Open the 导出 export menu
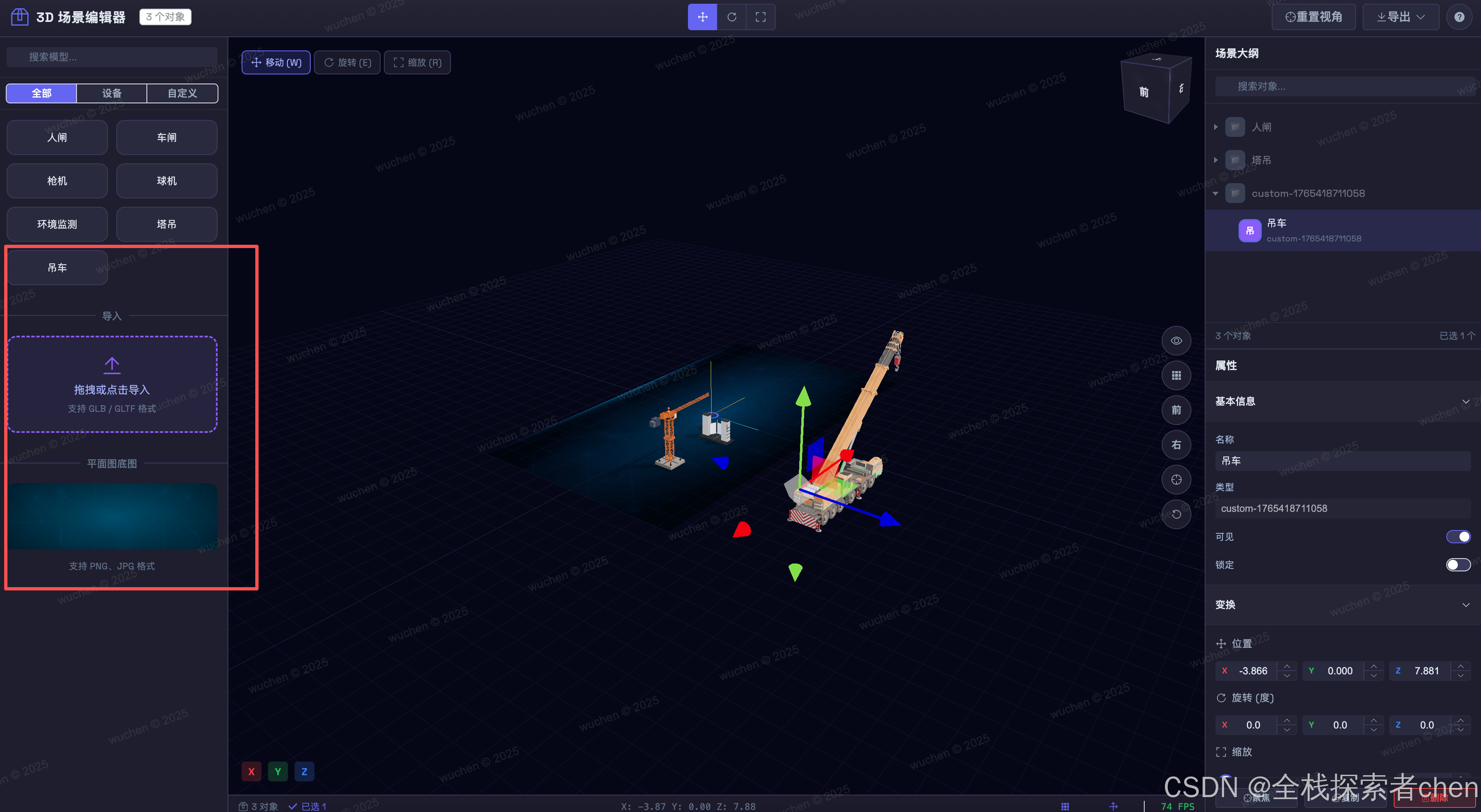 pyautogui.click(x=1400, y=17)
